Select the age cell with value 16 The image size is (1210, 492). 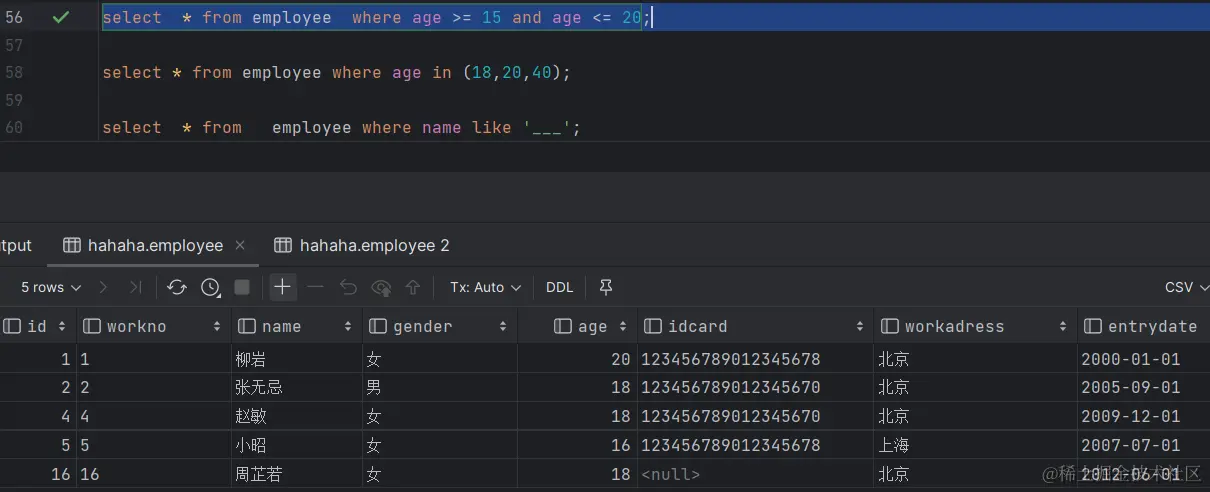pyautogui.click(x=577, y=445)
